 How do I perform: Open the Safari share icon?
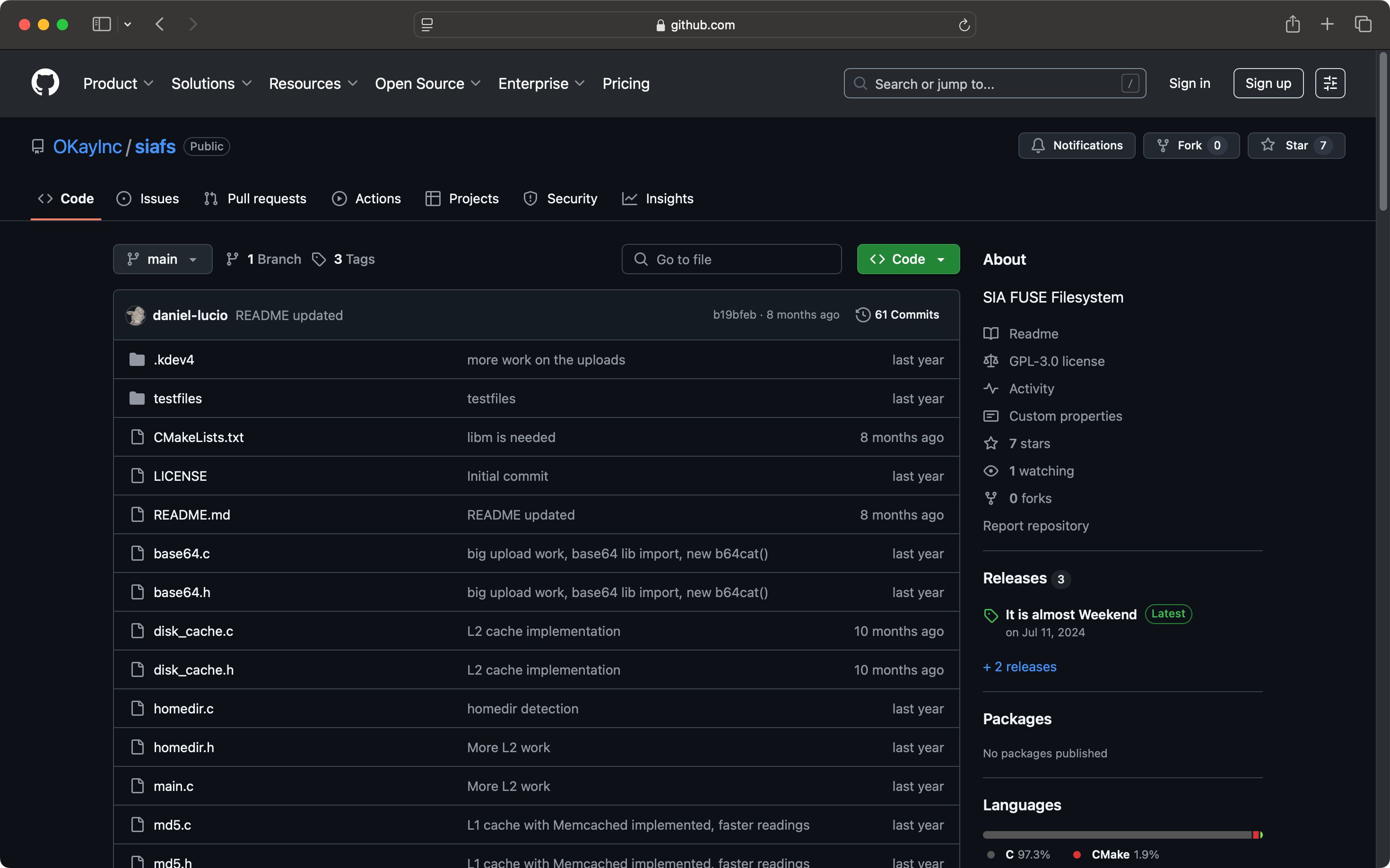tap(1293, 24)
